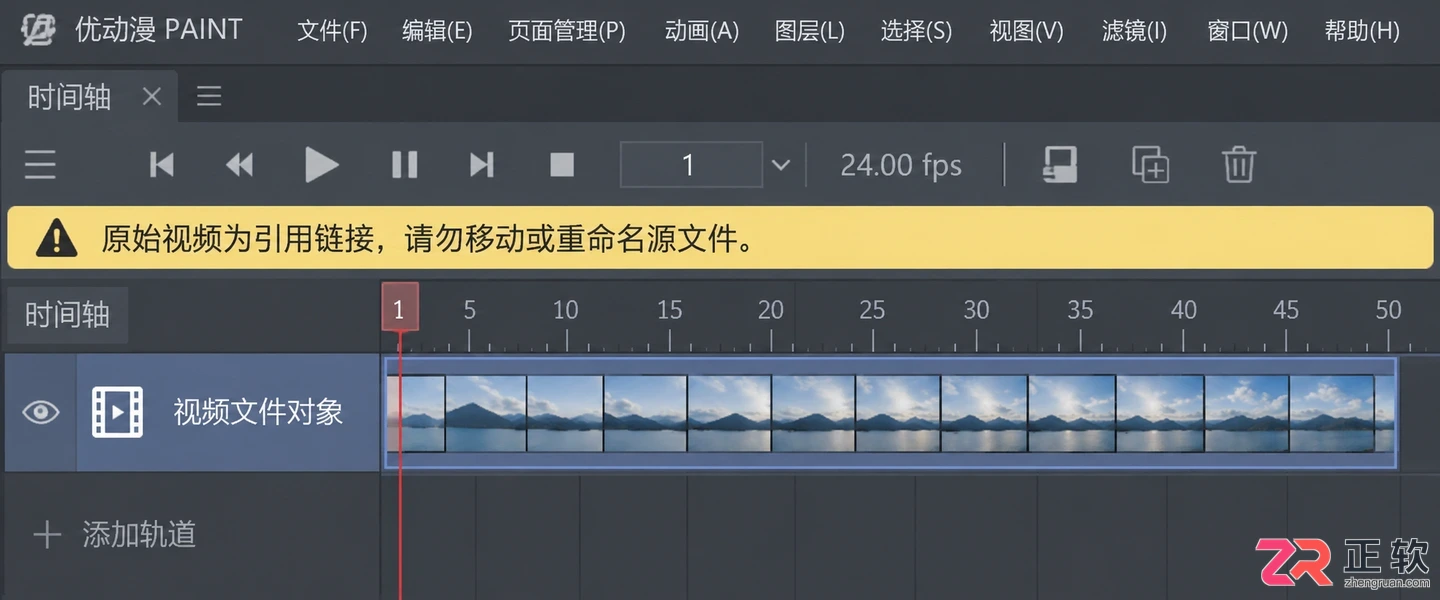Delete timeline with trash icon
Image resolution: width=1440 pixels, height=600 pixels.
(x=1238, y=164)
